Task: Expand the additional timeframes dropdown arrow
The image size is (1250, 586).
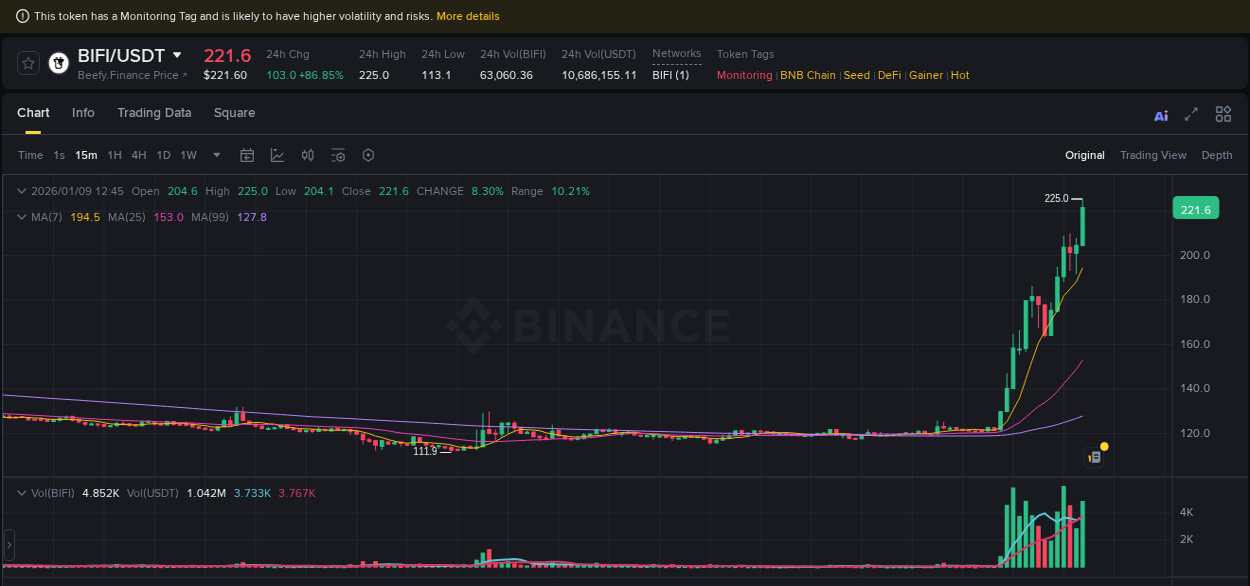Action: coord(216,155)
